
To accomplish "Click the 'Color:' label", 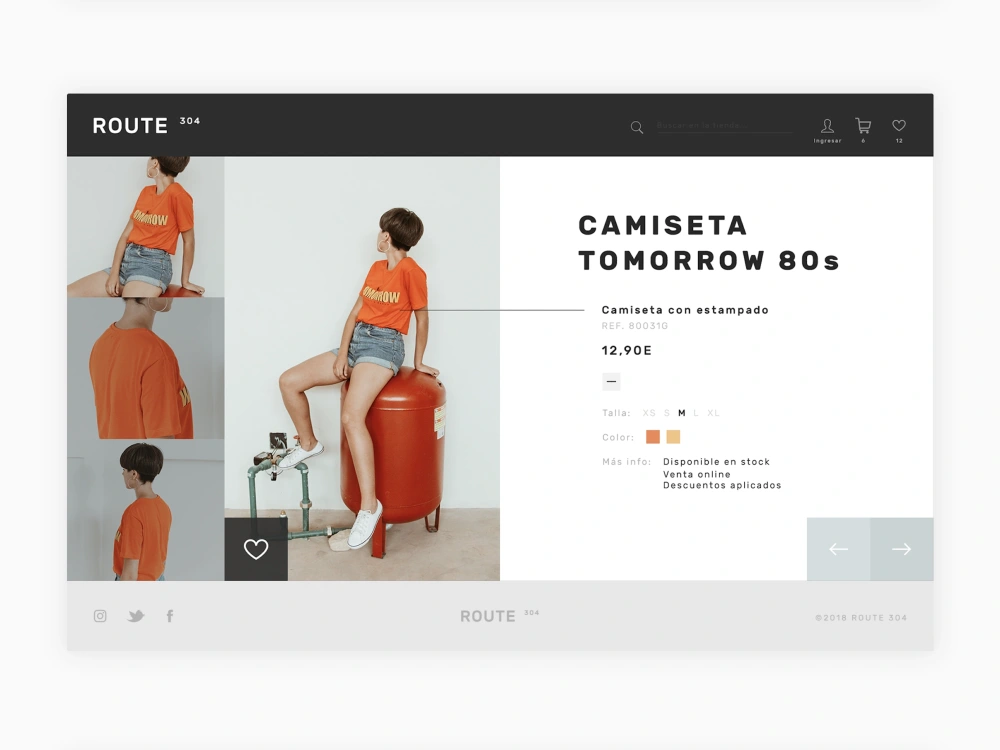I will click(x=618, y=438).
